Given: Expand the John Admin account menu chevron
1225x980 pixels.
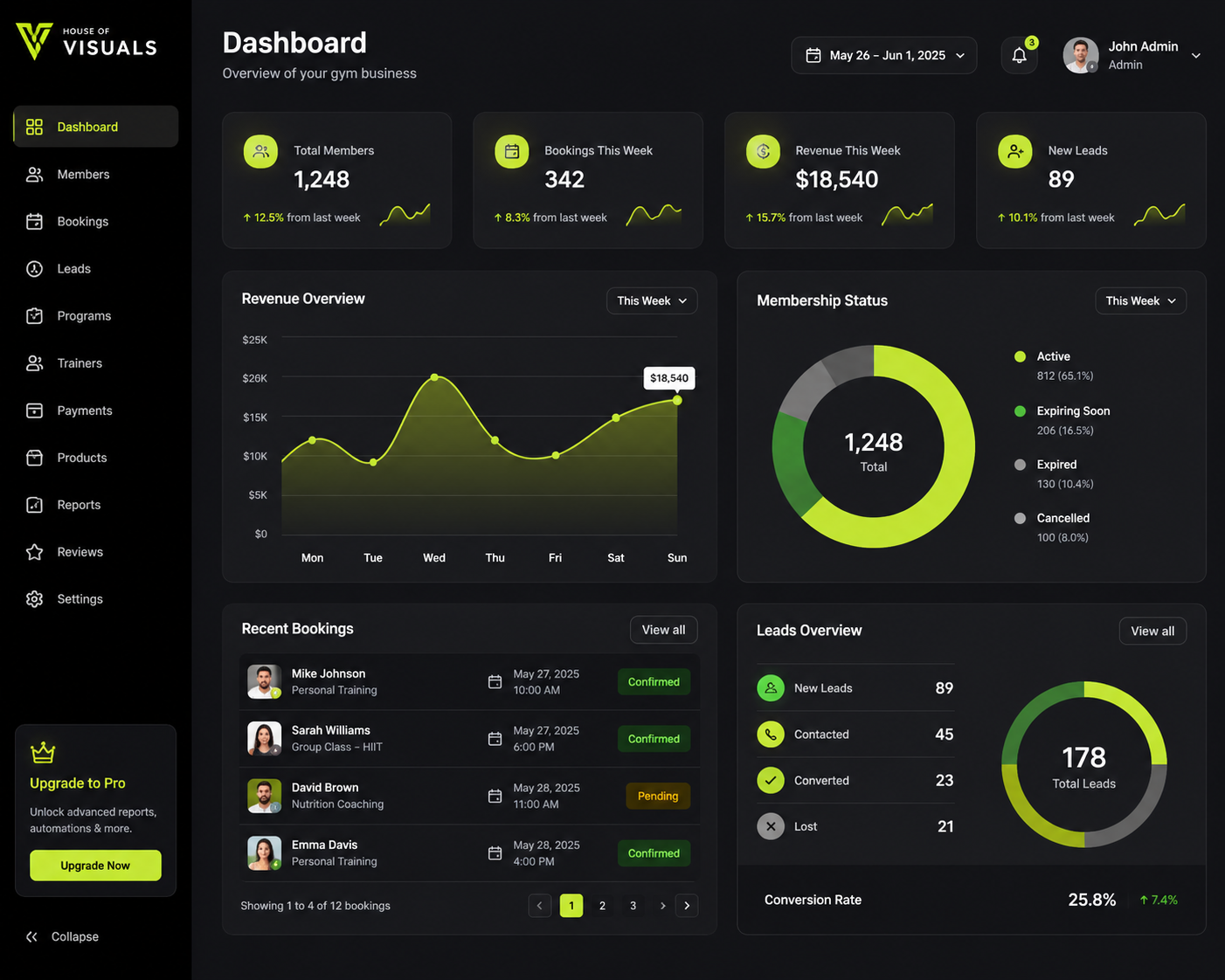Looking at the screenshot, I should tap(1196, 56).
